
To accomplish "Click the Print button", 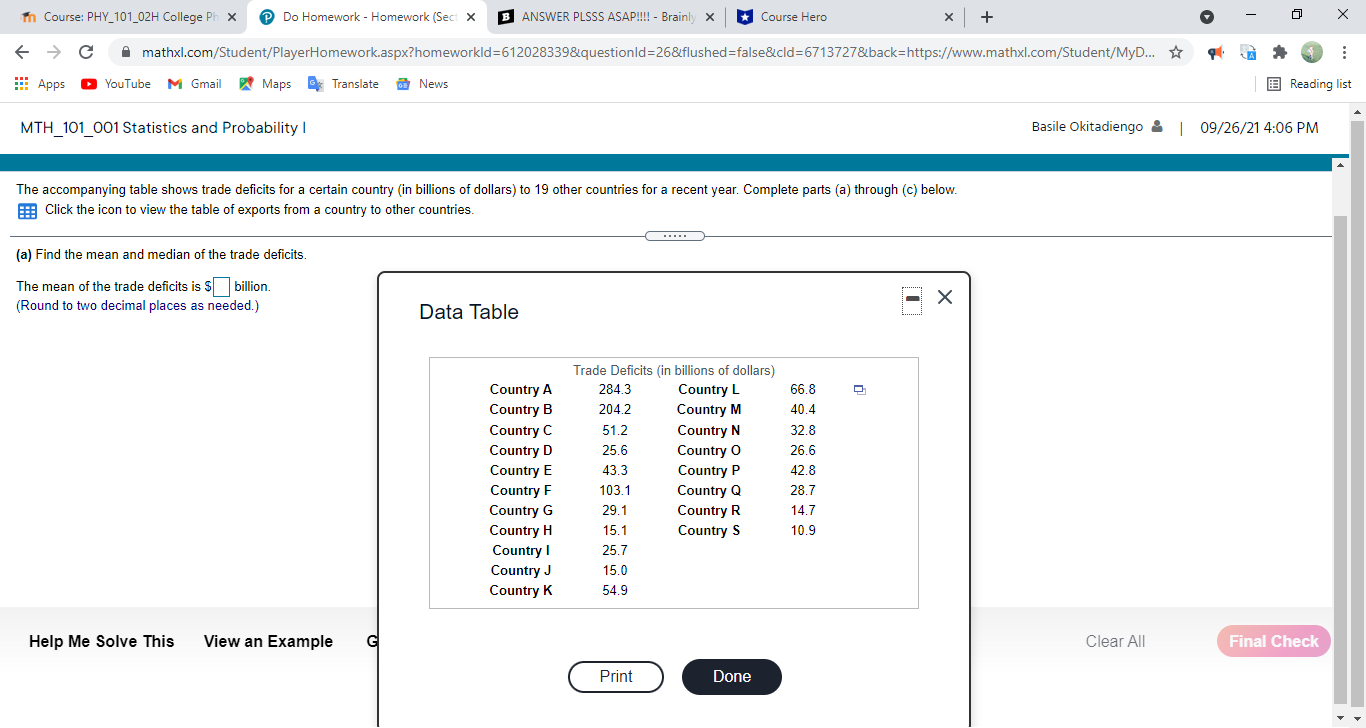I will 616,677.
